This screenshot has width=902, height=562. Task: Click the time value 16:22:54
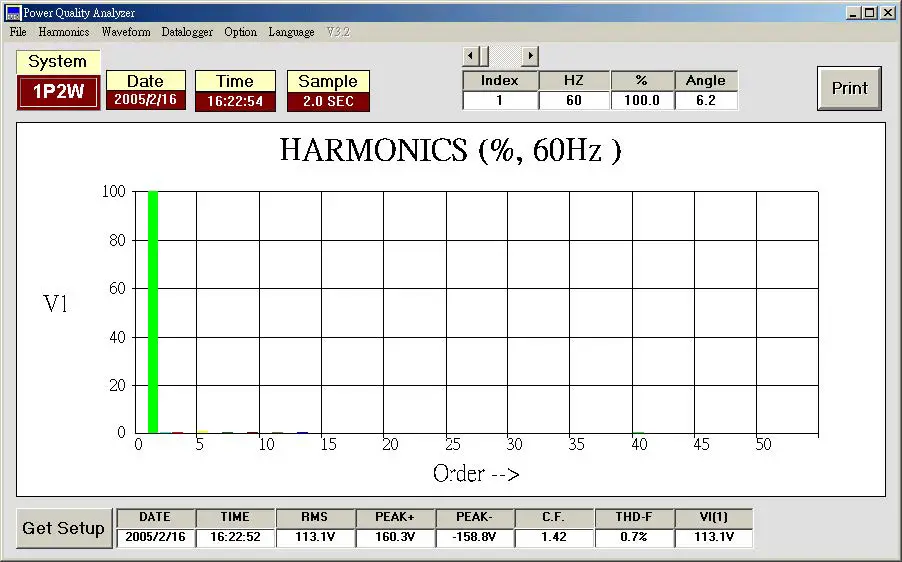click(235, 101)
